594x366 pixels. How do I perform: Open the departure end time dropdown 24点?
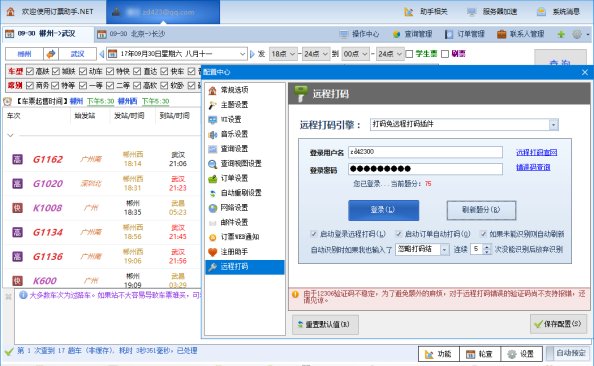(316, 54)
